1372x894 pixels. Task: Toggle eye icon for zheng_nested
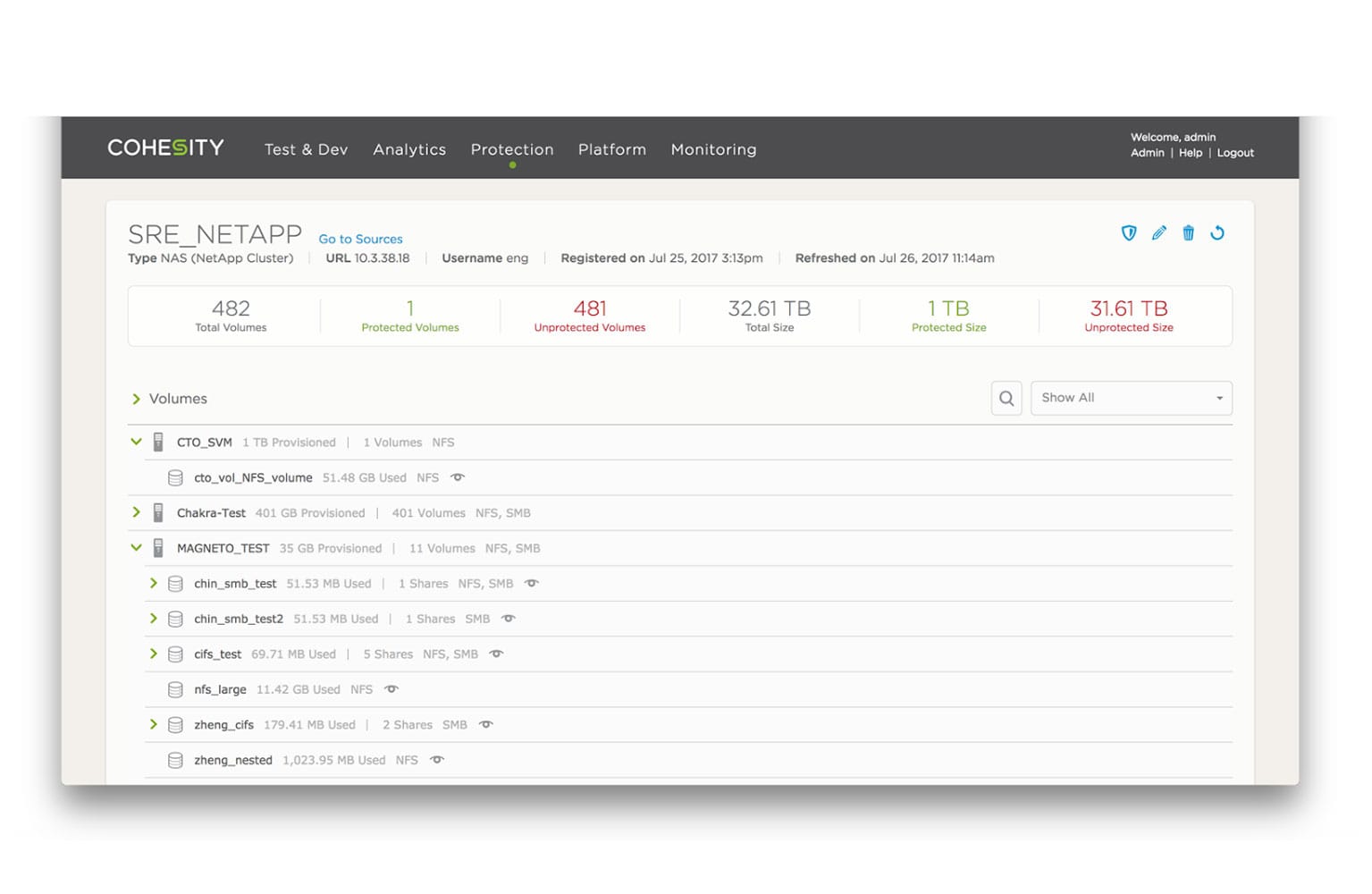437,760
